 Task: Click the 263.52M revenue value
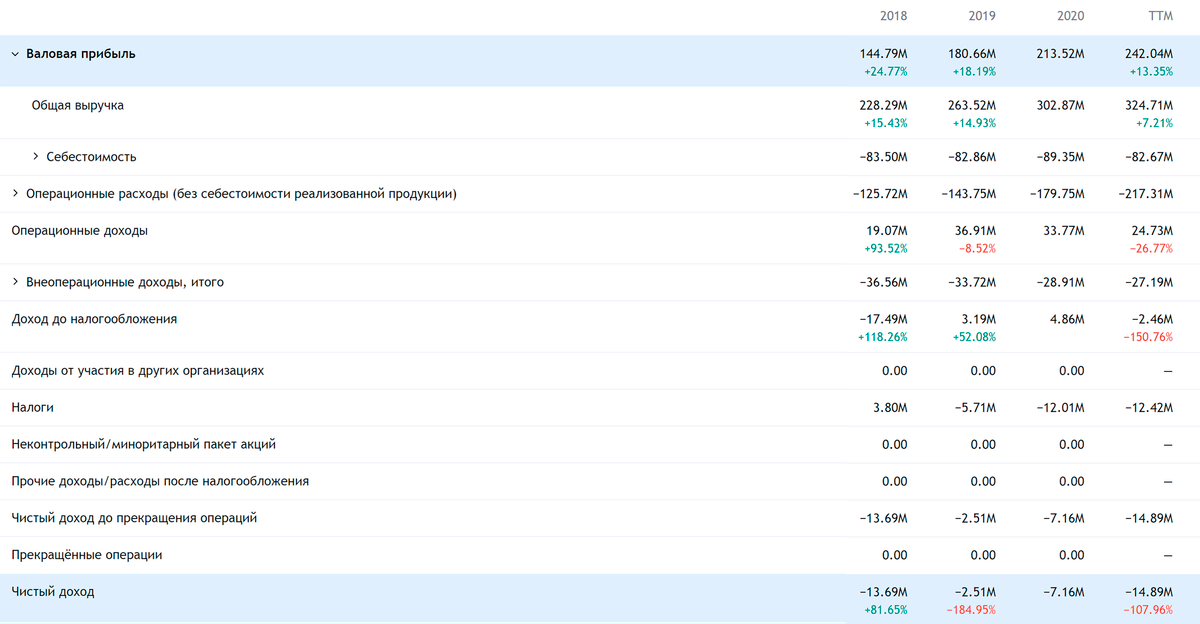(x=971, y=105)
